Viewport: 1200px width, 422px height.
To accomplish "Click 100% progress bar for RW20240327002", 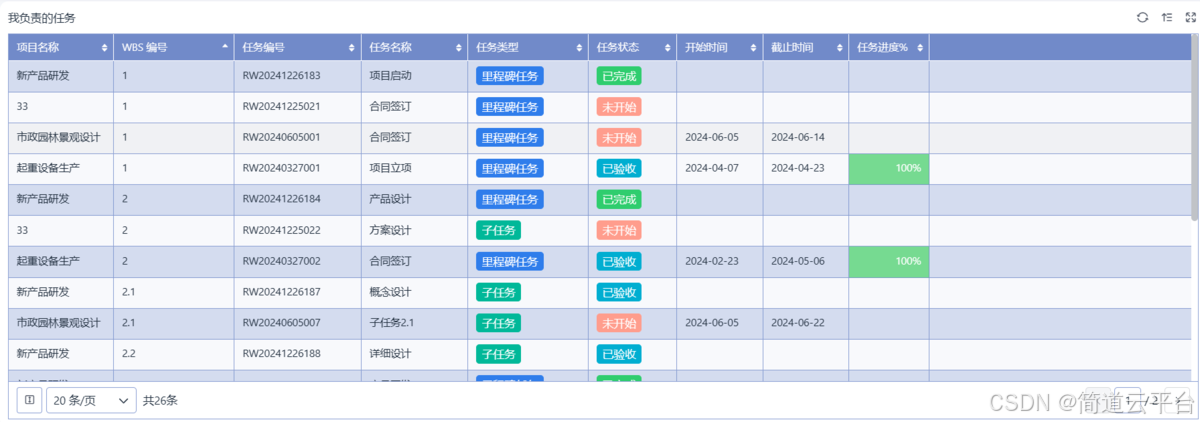I will pyautogui.click(x=889, y=261).
